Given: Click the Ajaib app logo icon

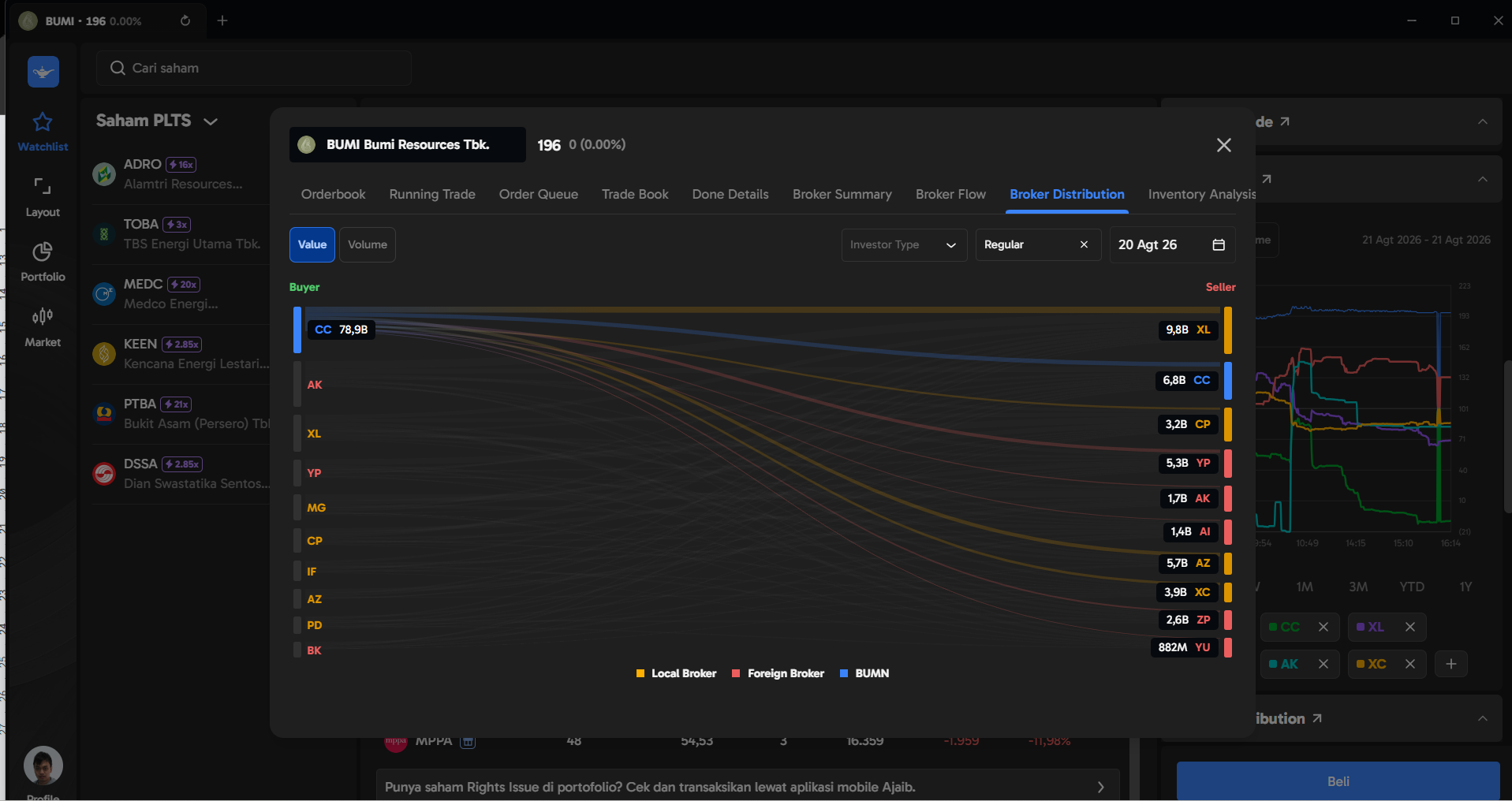Looking at the screenshot, I should (43, 72).
